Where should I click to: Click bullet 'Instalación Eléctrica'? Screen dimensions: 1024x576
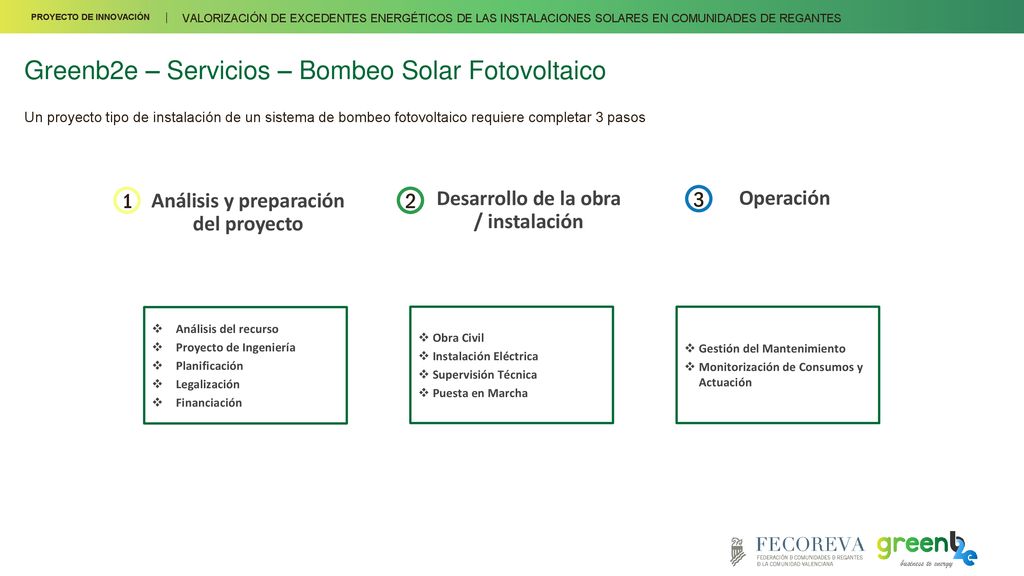click(x=485, y=356)
